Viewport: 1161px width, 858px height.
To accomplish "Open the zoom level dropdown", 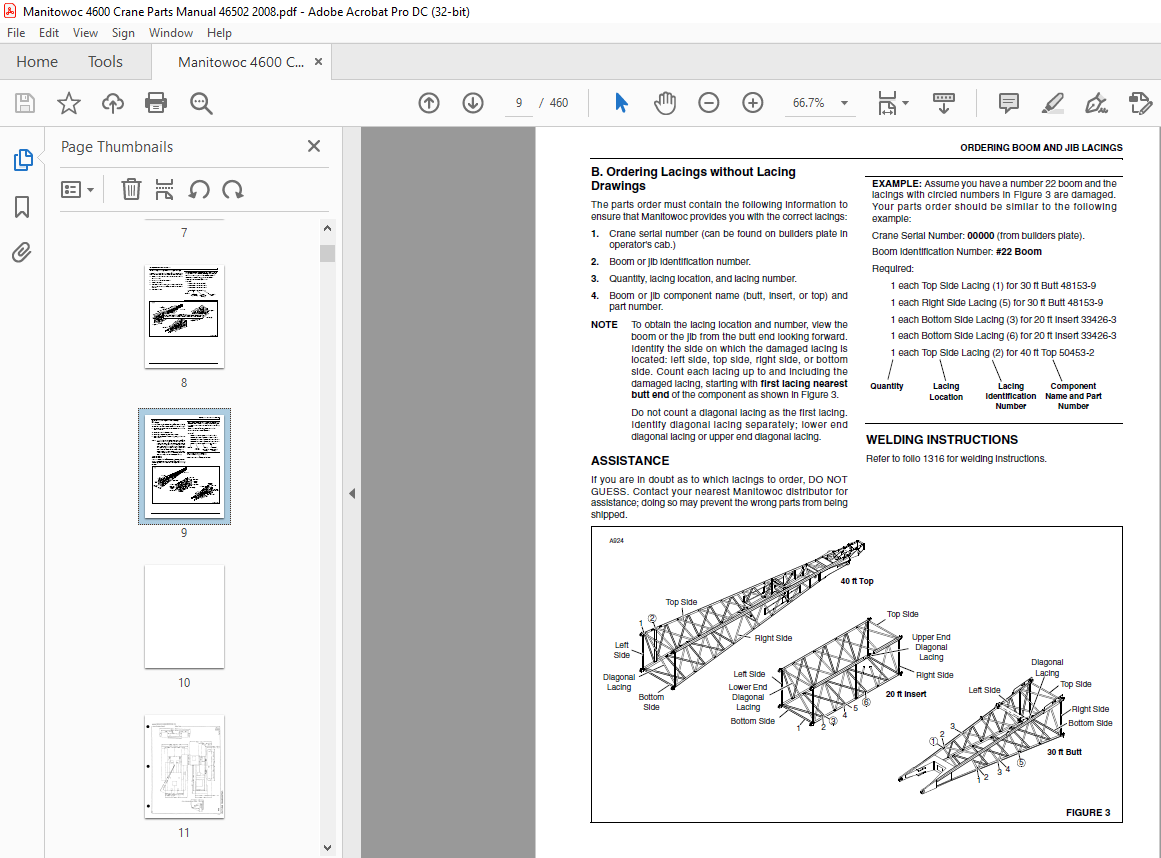I will 844,103.
